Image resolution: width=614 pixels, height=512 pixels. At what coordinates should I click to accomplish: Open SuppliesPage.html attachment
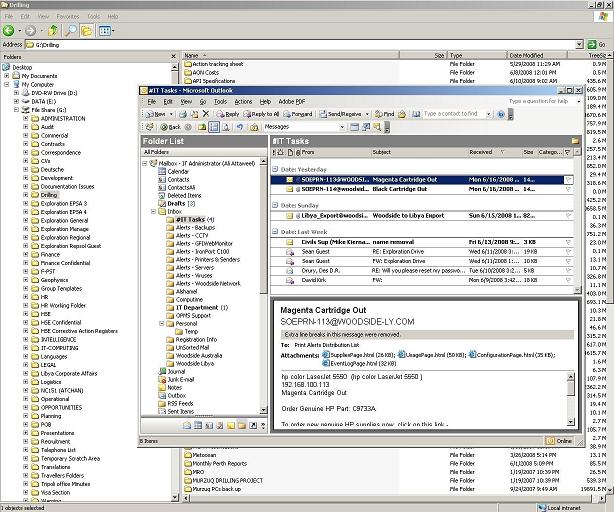pyautogui.click(x=358, y=355)
